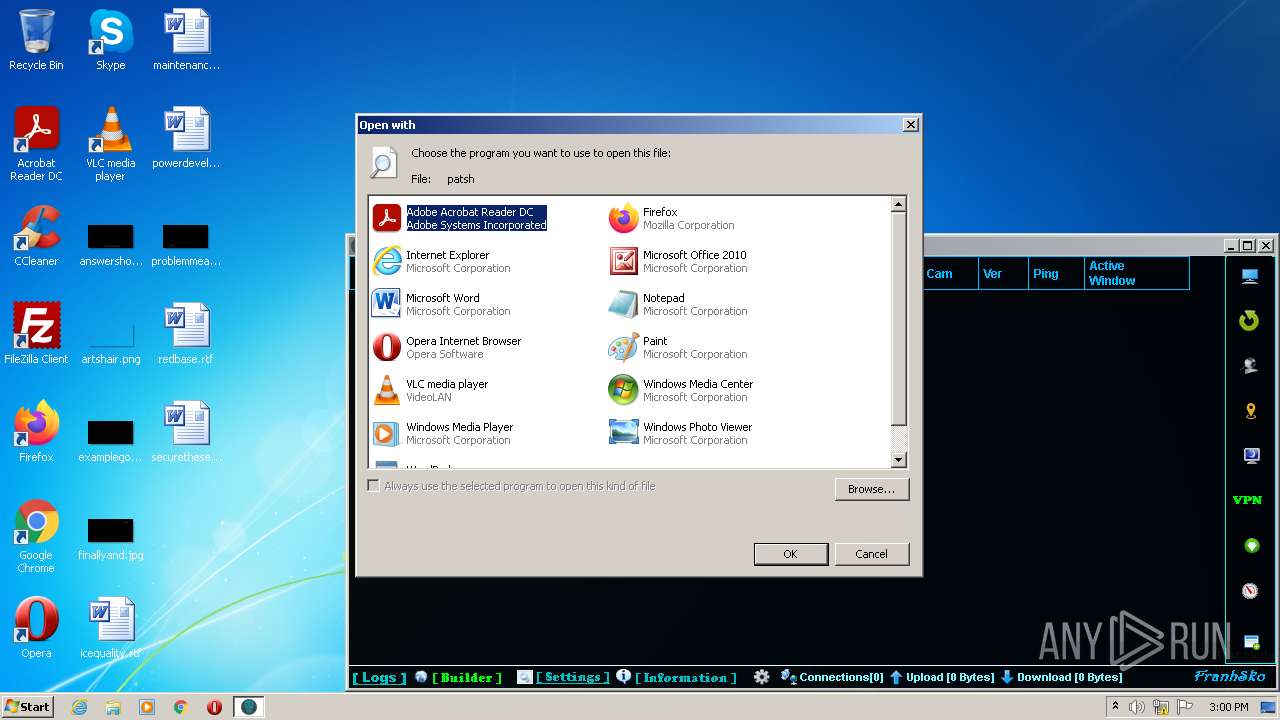Viewport: 1280px width, 720px height.
Task: Open the Builder tab in the background window
Action: (x=467, y=677)
